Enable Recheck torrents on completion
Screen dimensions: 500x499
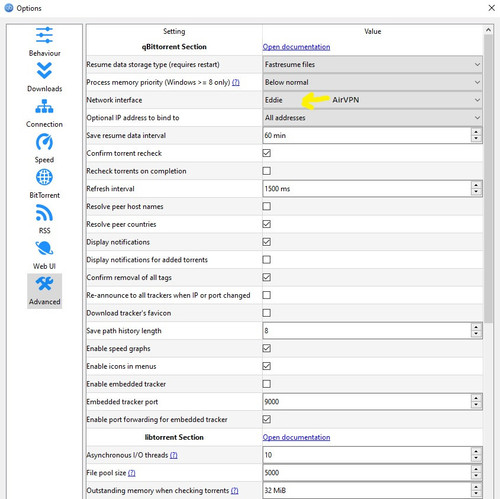267,171
